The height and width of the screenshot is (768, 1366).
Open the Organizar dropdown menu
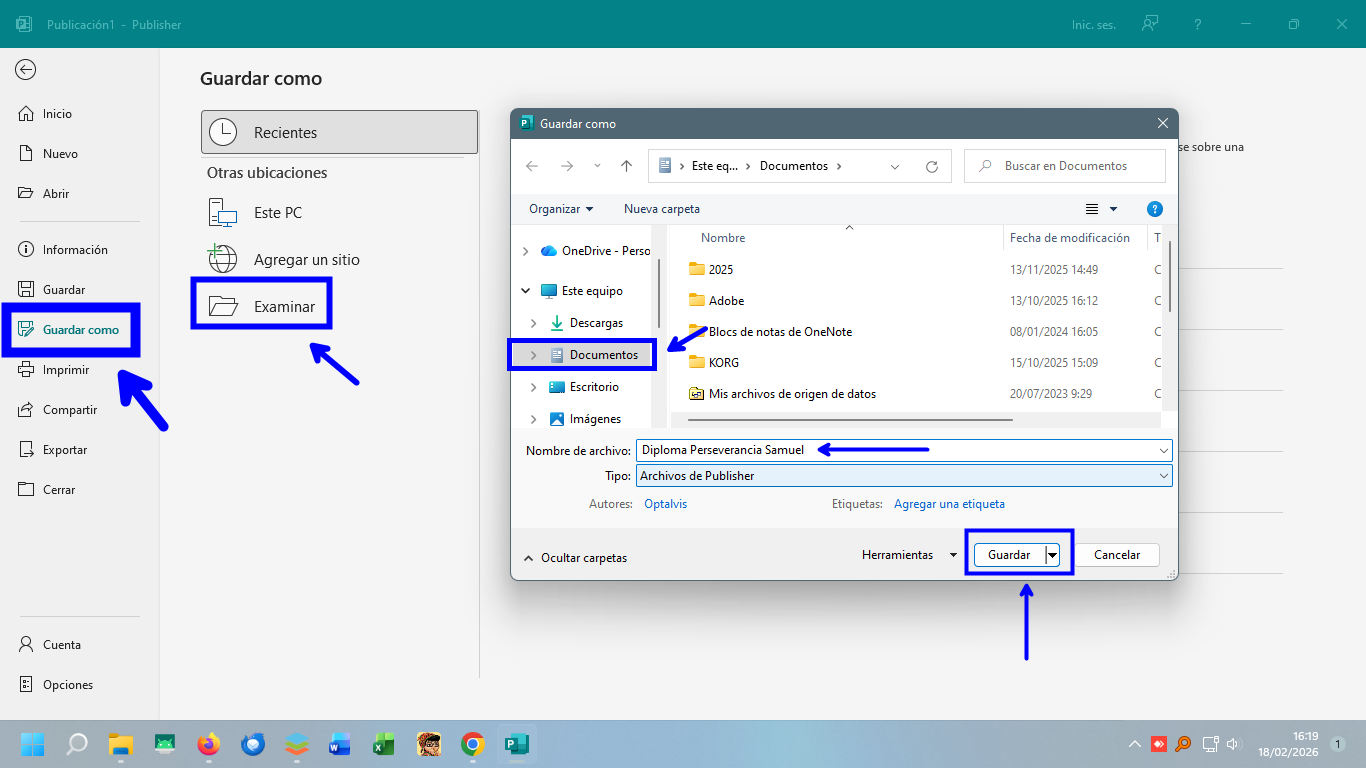coord(560,209)
